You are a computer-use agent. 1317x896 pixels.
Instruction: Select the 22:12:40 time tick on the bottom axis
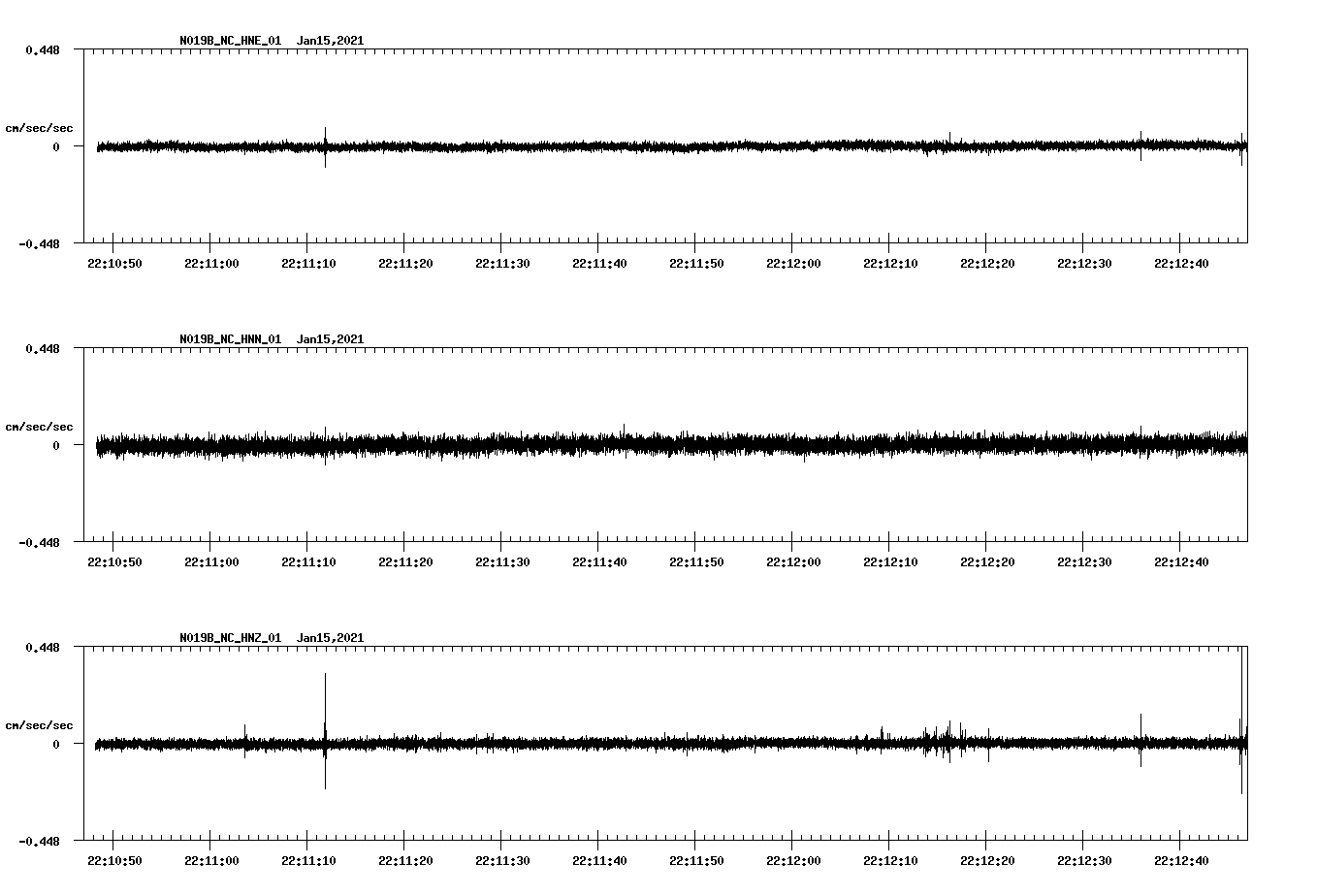coord(1180,858)
